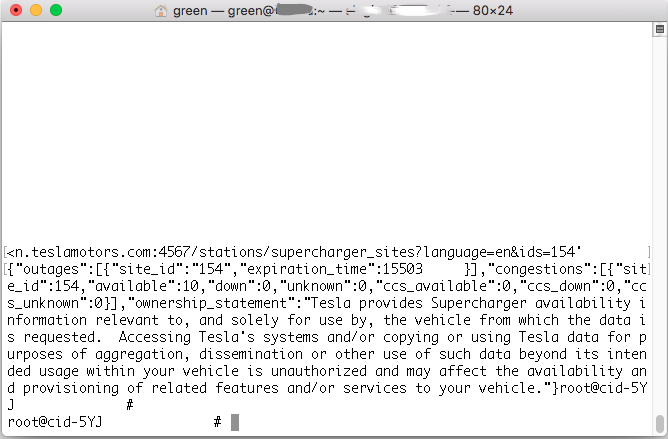Click the word 'Supercharger' in the statement
Screen dimensions: 668x439
click(478, 303)
